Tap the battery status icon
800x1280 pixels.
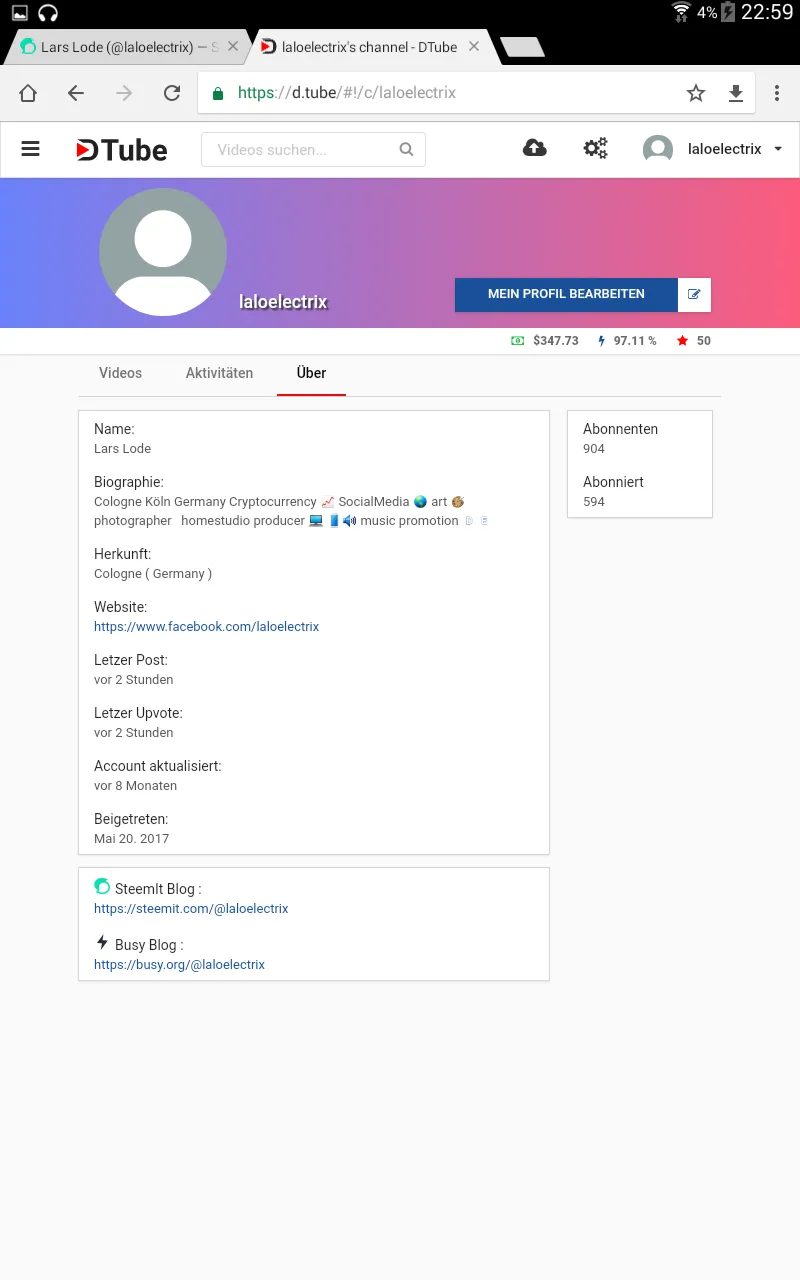[x=728, y=13]
